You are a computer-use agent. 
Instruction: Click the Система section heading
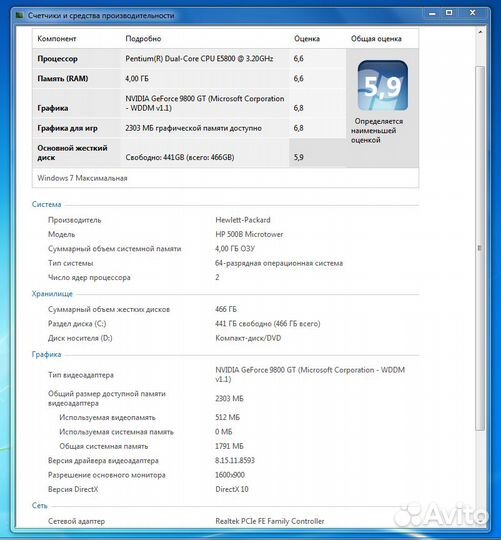coord(46,204)
